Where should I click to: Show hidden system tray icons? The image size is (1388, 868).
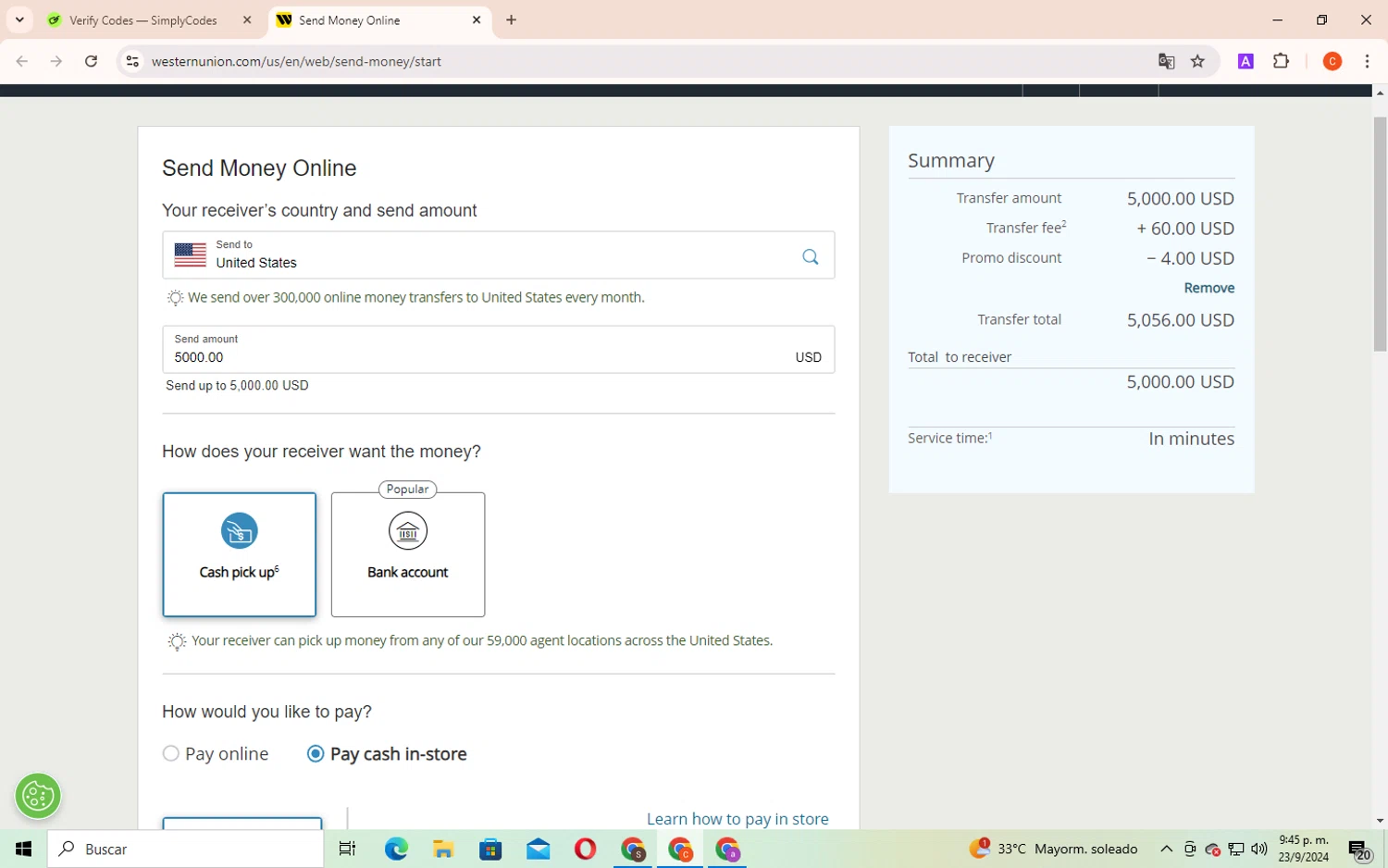point(1166,849)
